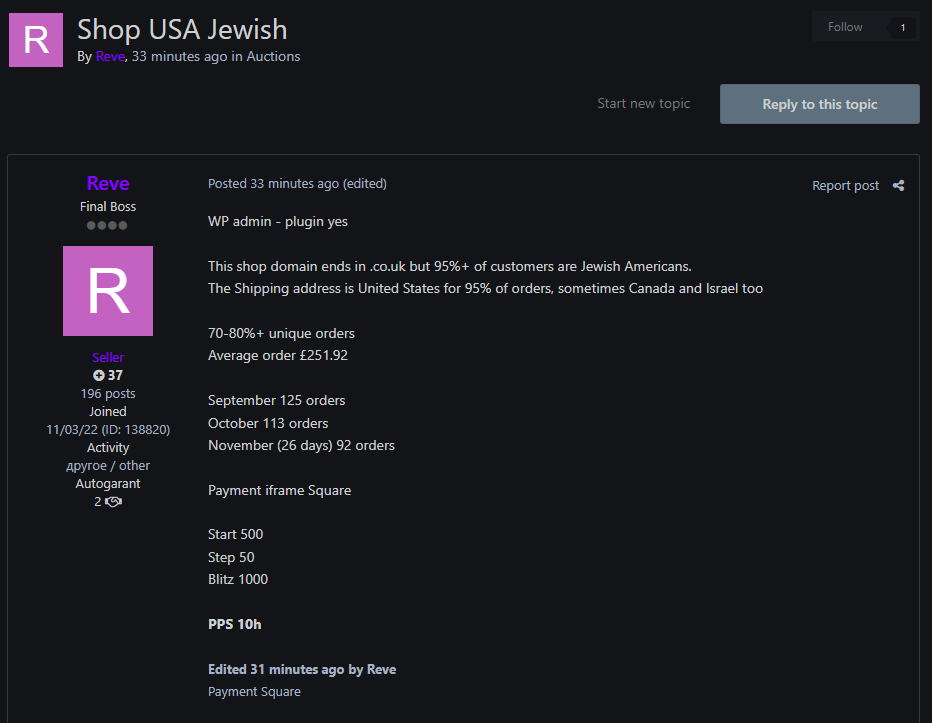Click the small Reve avatar in topic header
This screenshot has height=723, width=932.
point(36,40)
